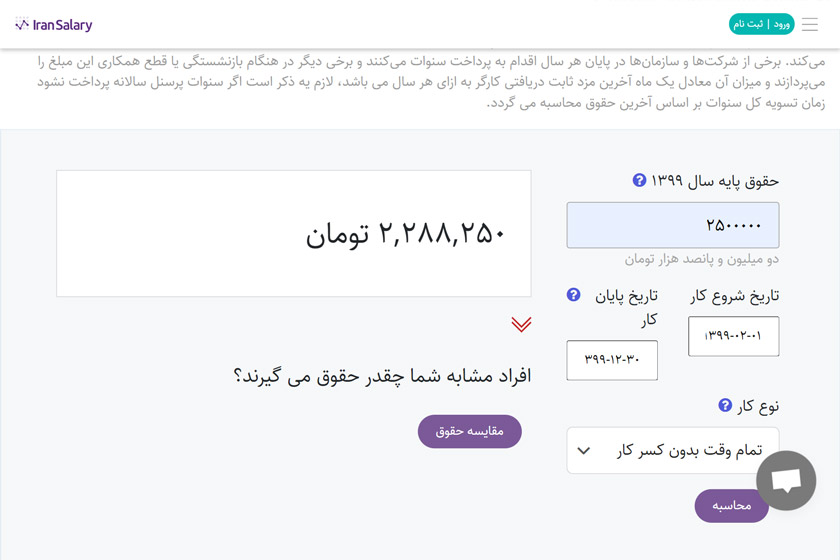Click the IranSalary logo
The height and width of the screenshot is (560, 840).
[54, 24]
